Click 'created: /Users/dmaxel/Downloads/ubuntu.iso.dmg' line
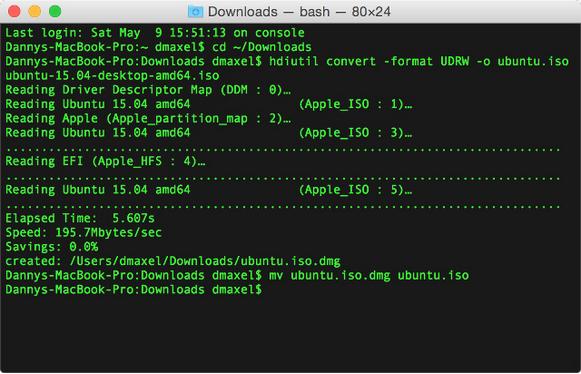Viewport: 581px width, 374px height. pos(173,261)
